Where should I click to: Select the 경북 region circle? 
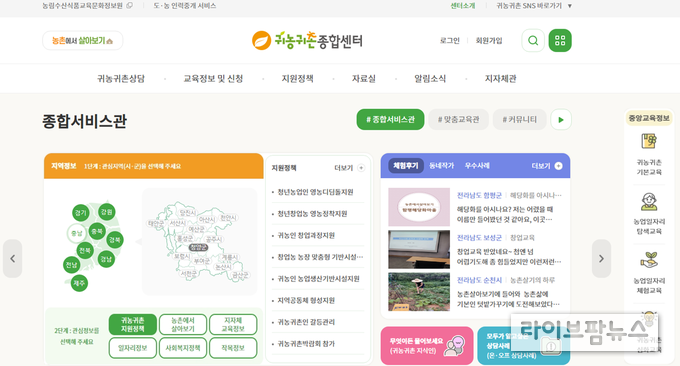click(114, 240)
